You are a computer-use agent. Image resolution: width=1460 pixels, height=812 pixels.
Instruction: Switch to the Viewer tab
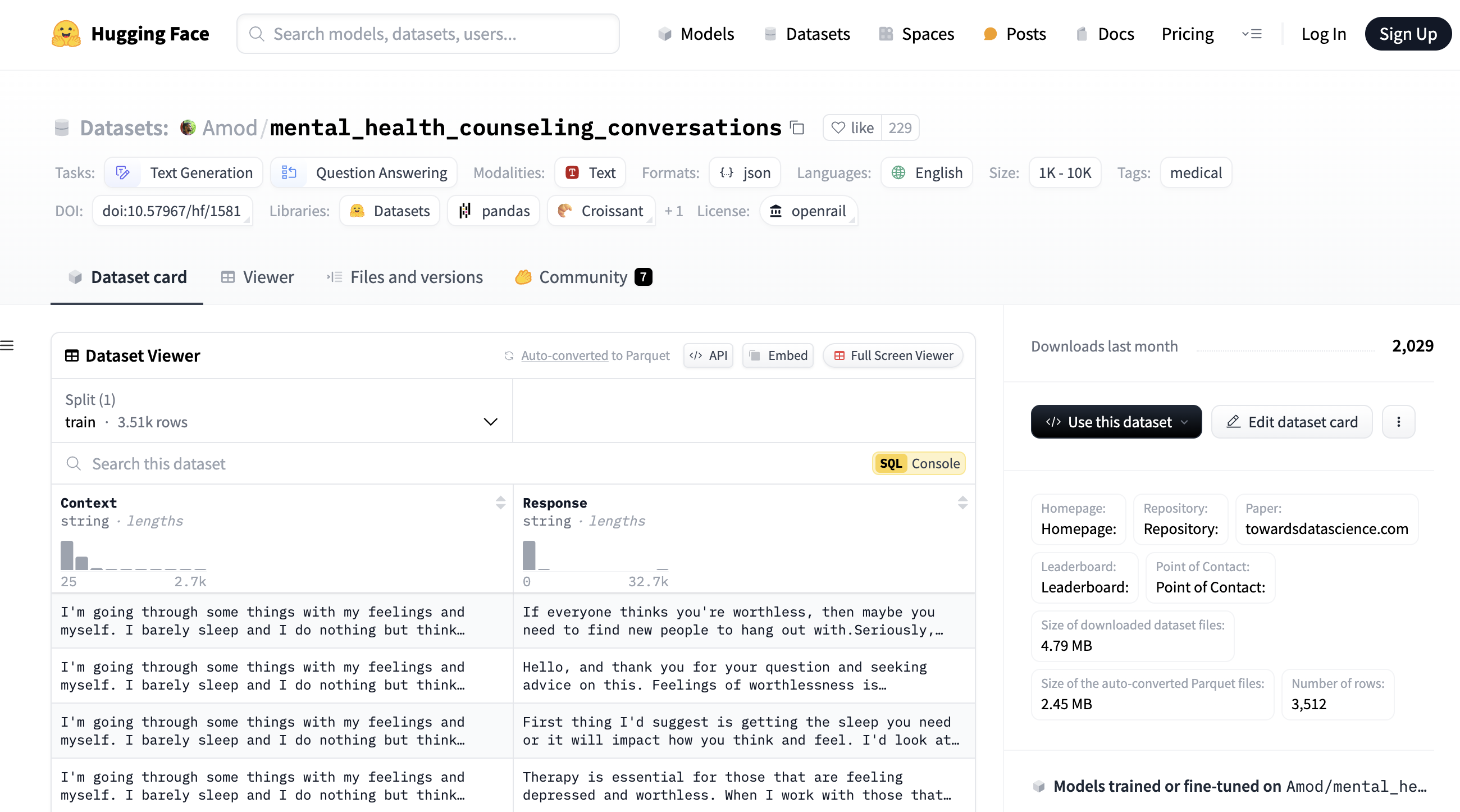pyautogui.click(x=257, y=277)
